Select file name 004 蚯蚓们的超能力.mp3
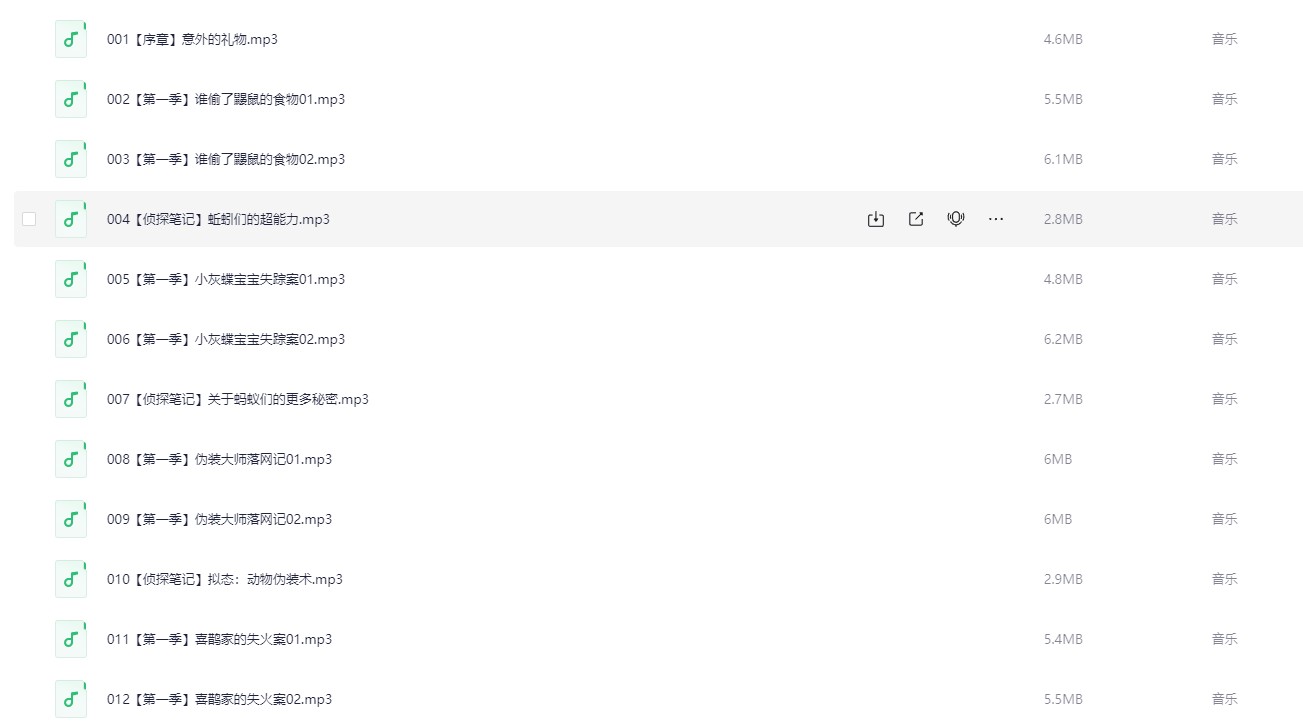The height and width of the screenshot is (722, 1303). pos(218,219)
